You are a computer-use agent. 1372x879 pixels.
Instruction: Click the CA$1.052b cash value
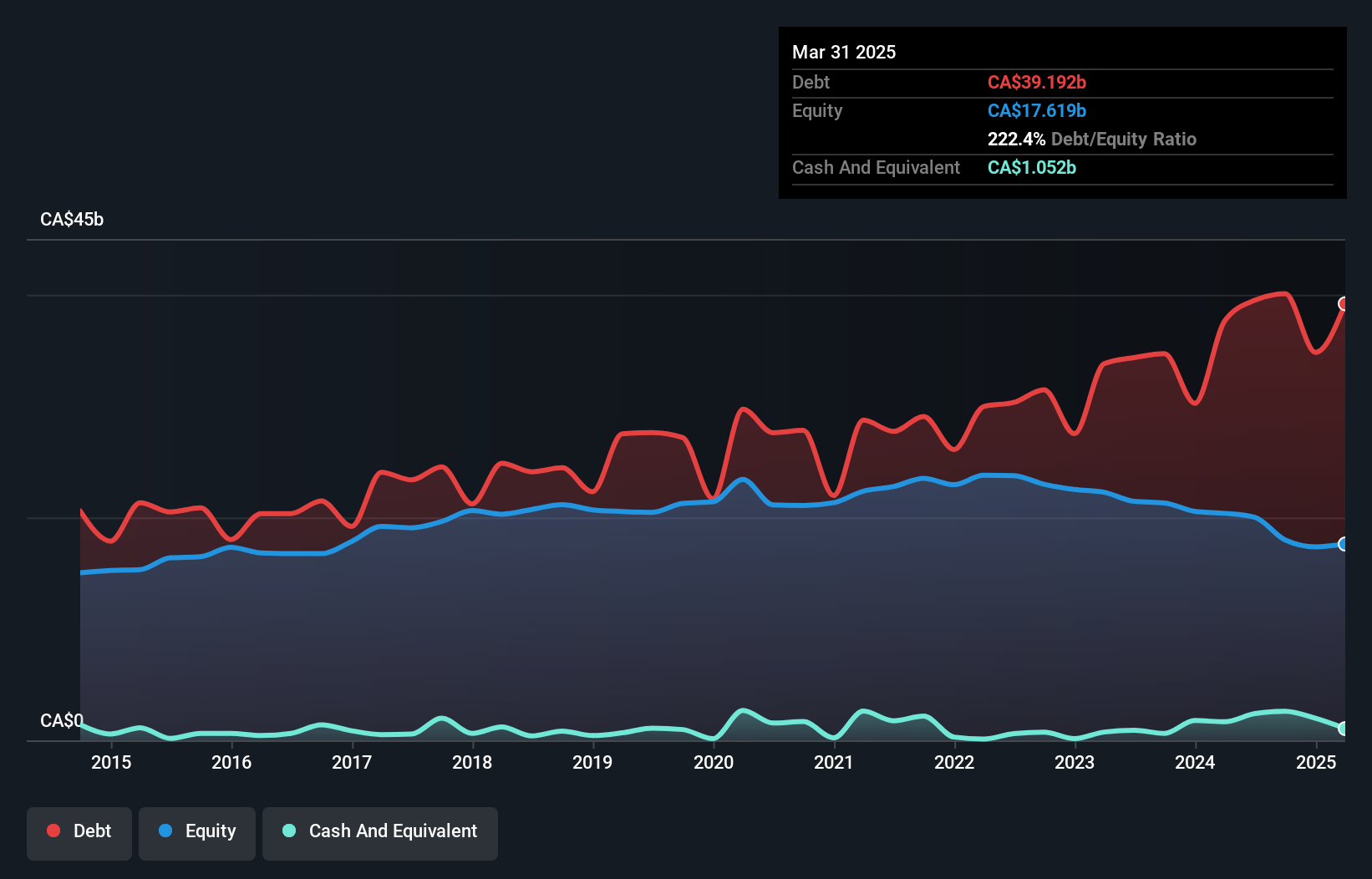click(x=1032, y=167)
